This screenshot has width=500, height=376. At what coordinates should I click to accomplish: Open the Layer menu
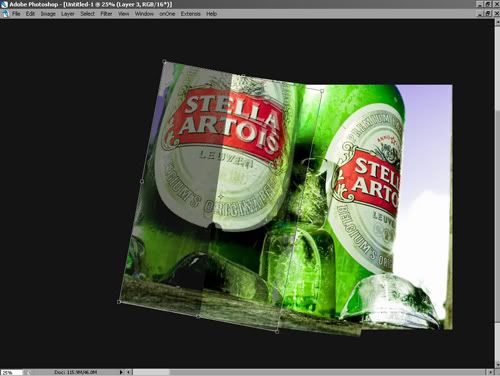[68, 14]
